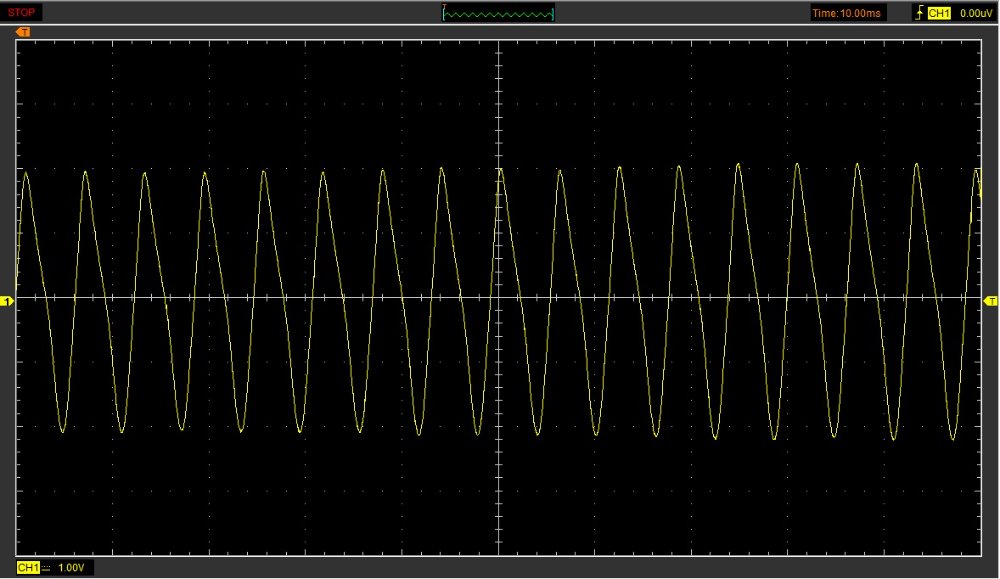Screen dimensions: 1000x579
Task: Select the rising edge trigger slope icon
Action: coord(920,12)
